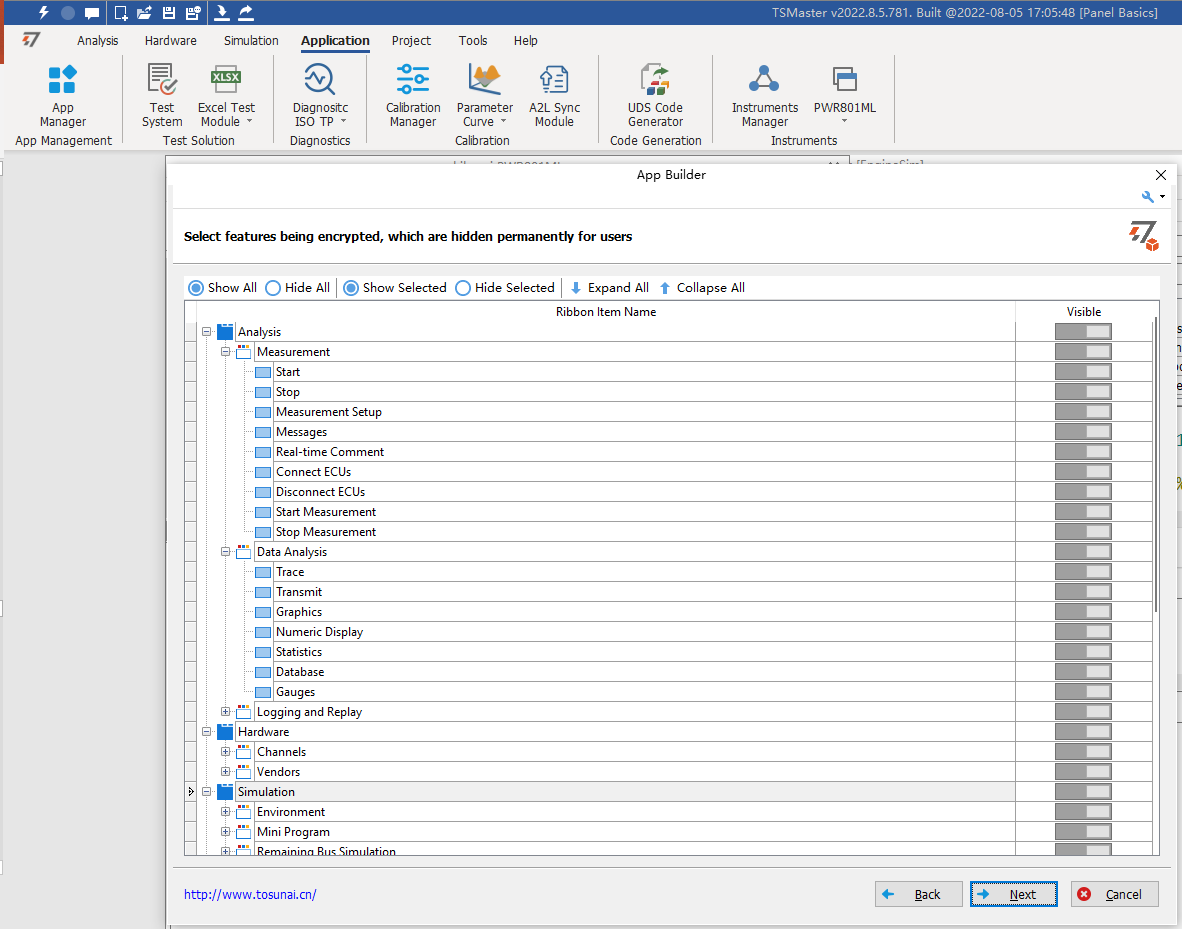Toggle visibility switch for Messages row
Viewport: 1182px width, 929px height.
click(1083, 432)
